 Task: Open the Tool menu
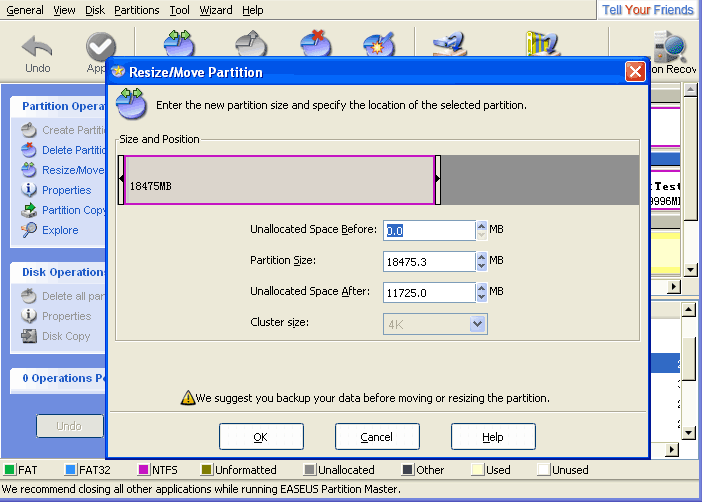(x=179, y=10)
